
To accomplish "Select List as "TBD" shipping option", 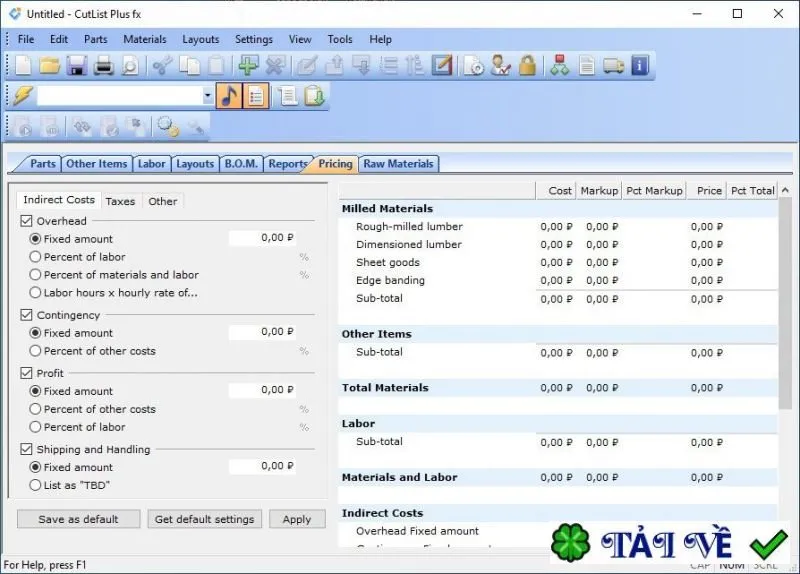I will tap(35, 485).
